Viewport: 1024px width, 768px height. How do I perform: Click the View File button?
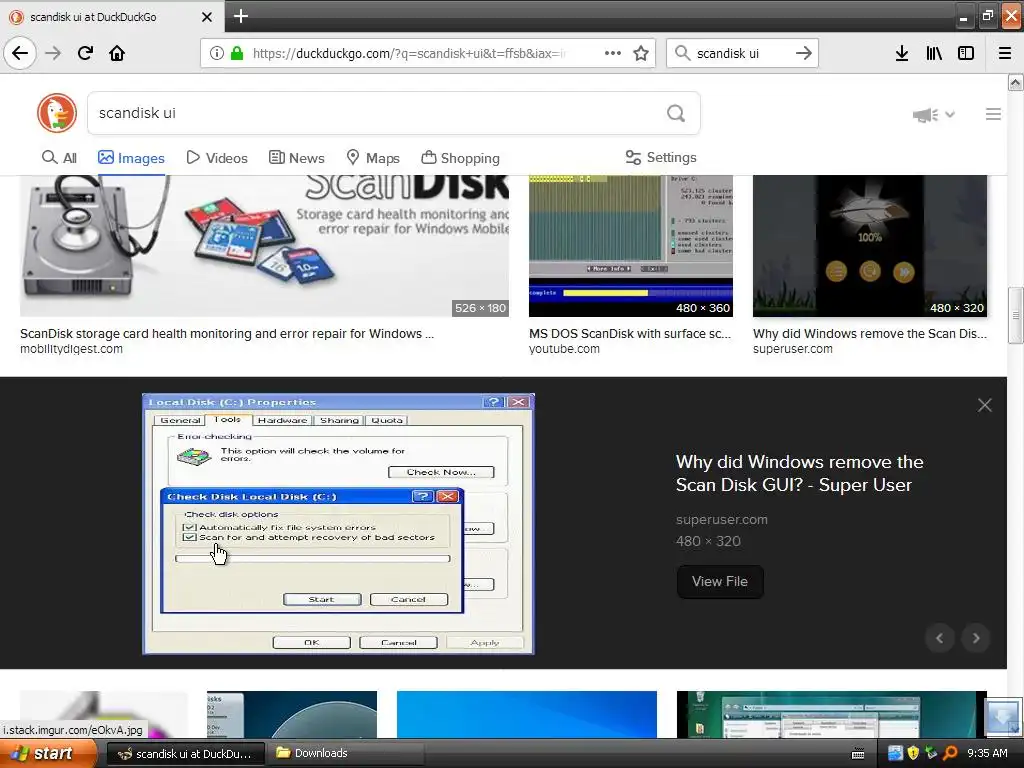tap(720, 581)
